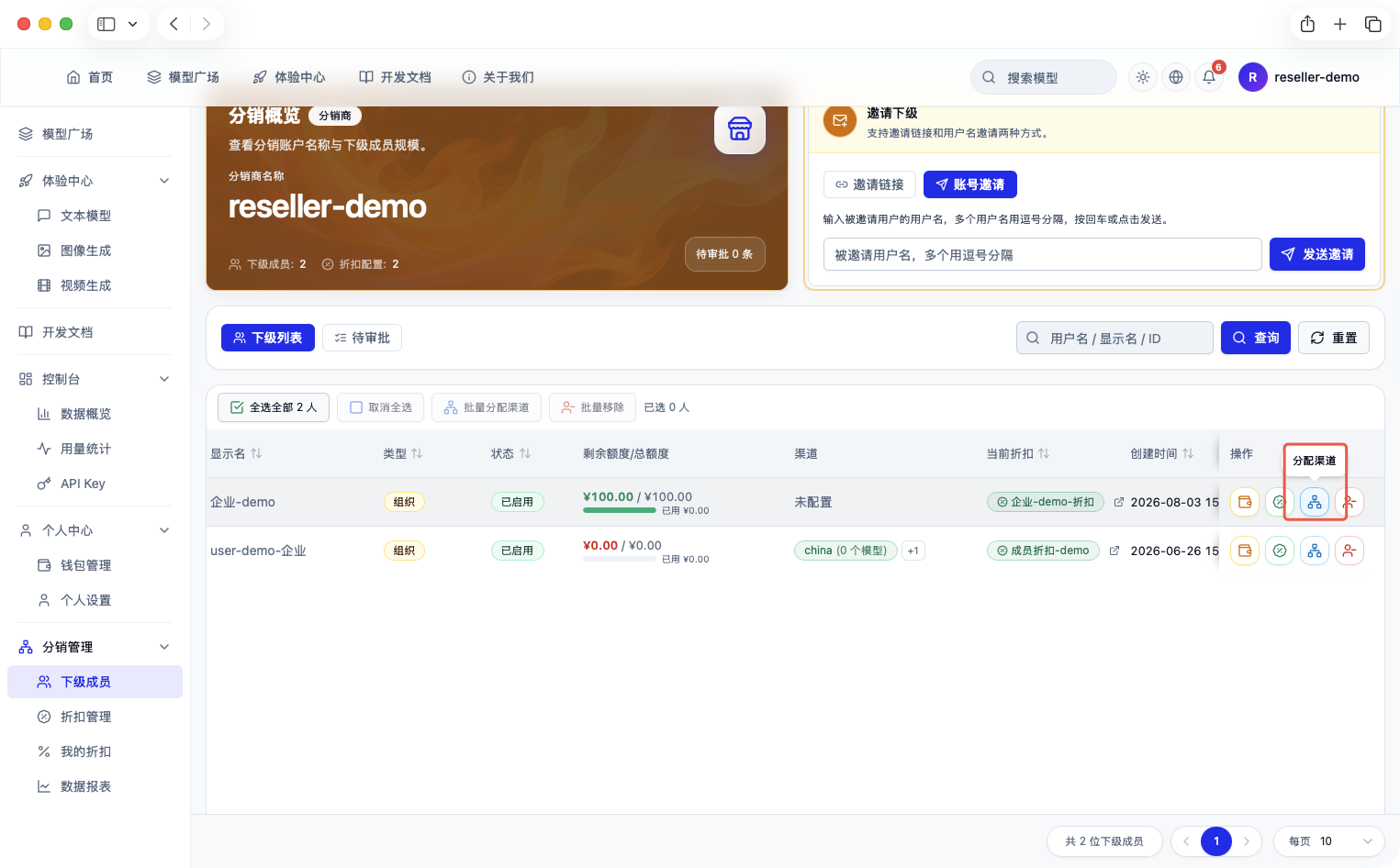Viewport: 1400px width, 868px height.
Task: Collapse the 控制台 sidebar section
Action: (x=164, y=379)
